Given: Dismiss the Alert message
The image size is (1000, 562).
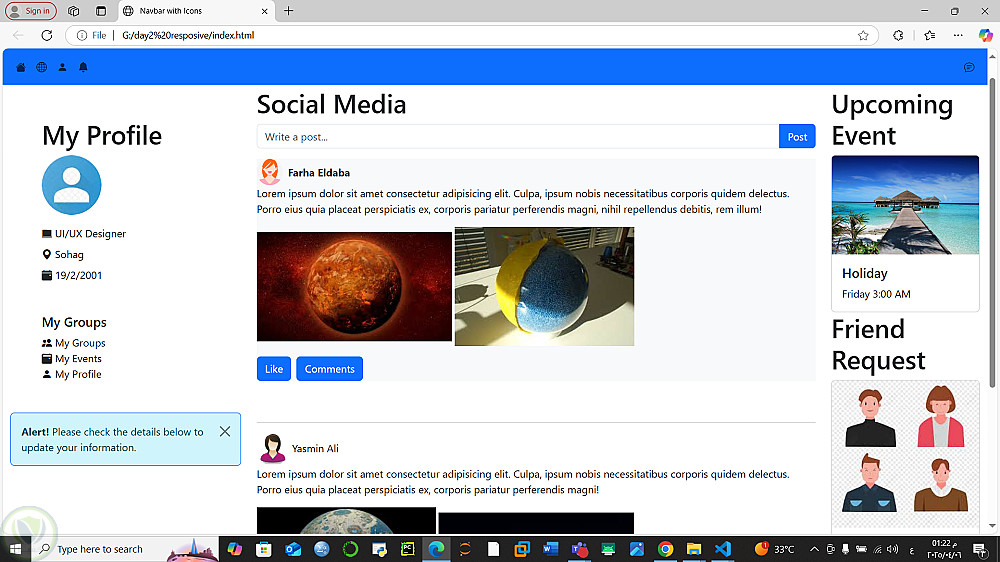Looking at the screenshot, I should tap(224, 431).
